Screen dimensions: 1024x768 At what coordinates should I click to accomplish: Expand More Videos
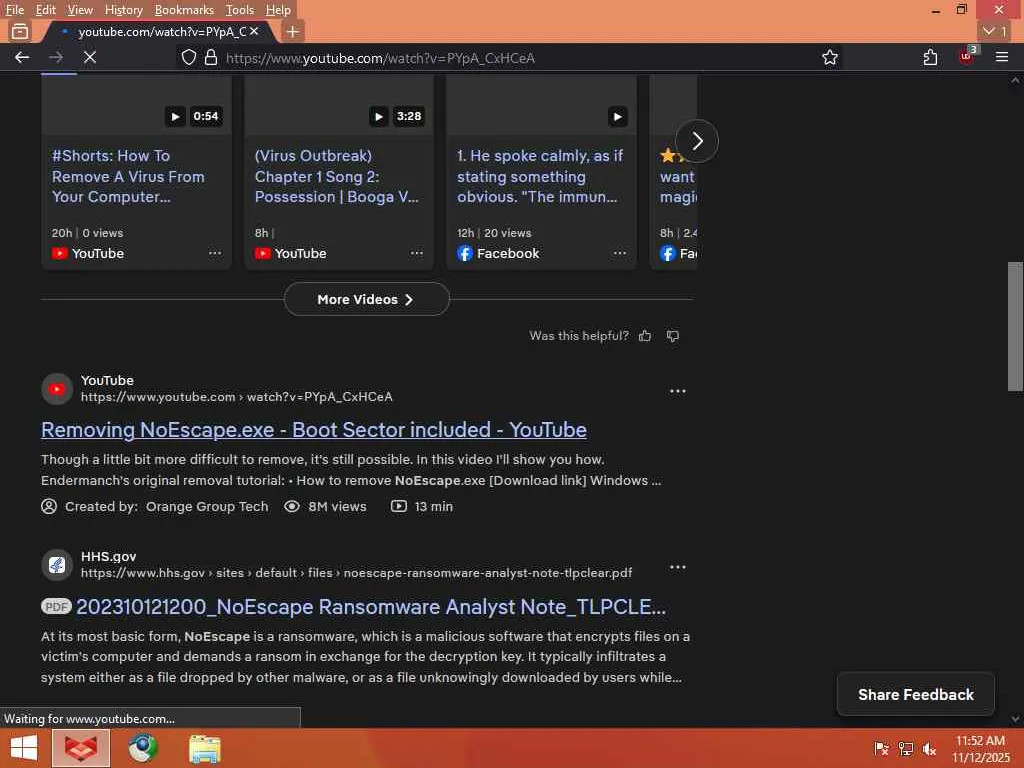click(x=367, y=299)
